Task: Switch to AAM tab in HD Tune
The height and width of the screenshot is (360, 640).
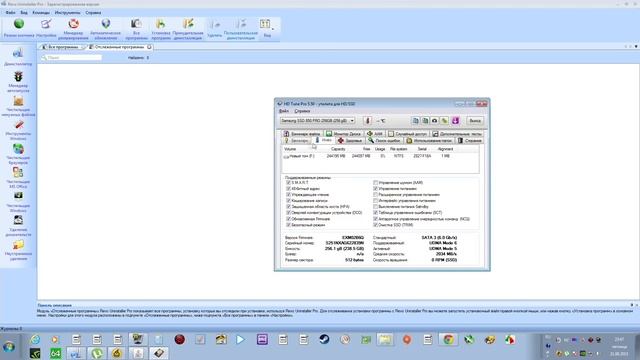Action: pyautogui.click(x=375, y=134)
